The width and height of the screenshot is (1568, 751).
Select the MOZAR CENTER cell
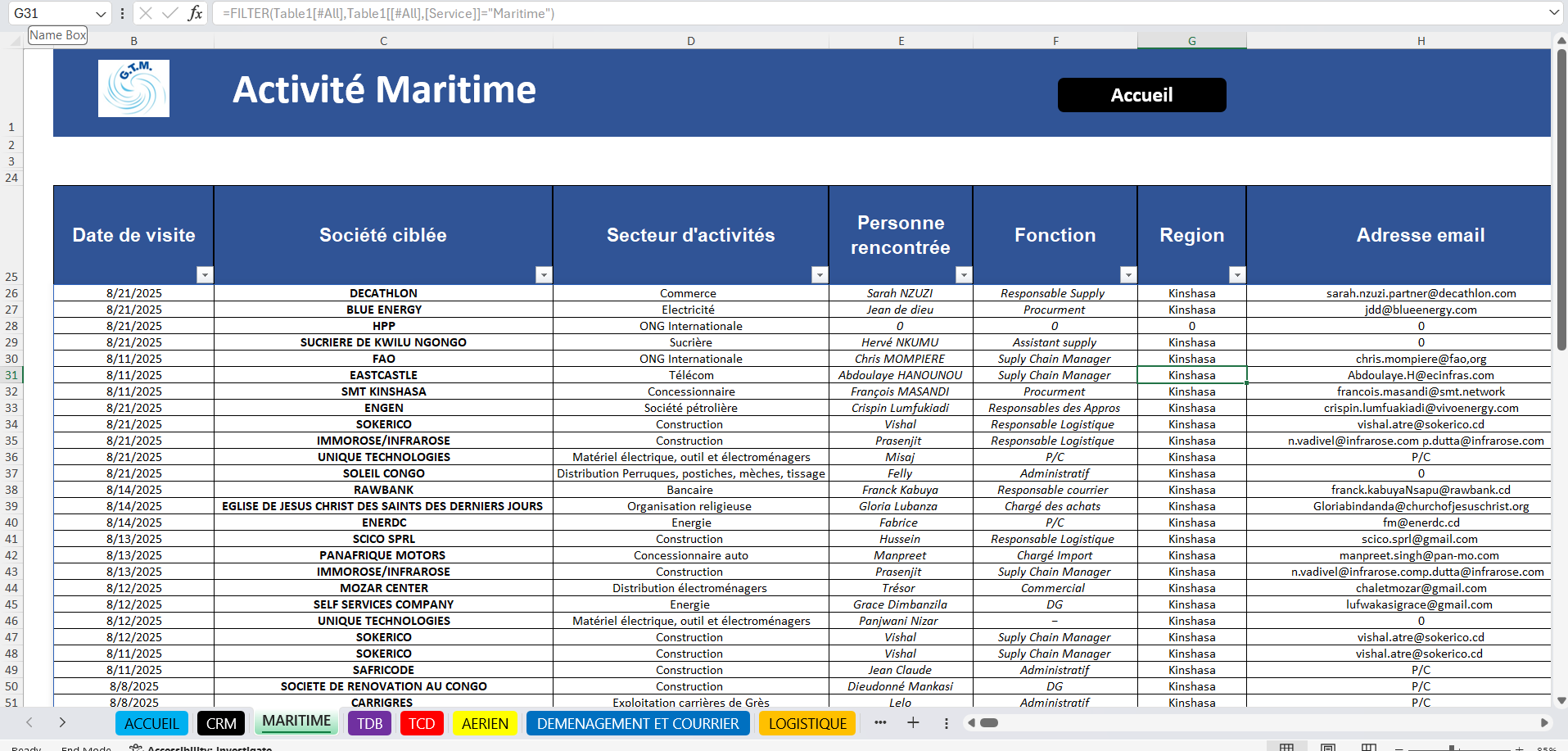[383, 588]
